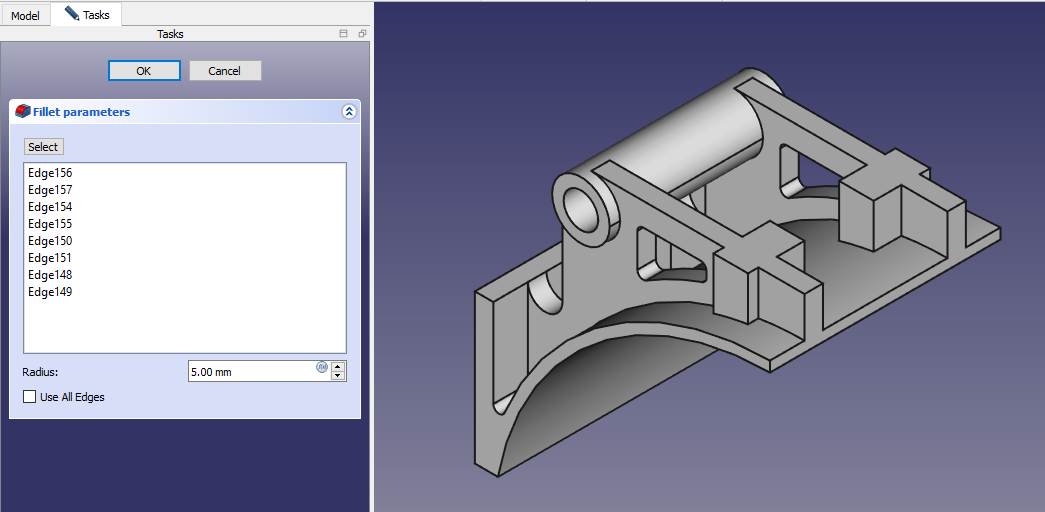The height and width of the screenshot is (512, 1045).
Task: Decrease the radius with the down arrow
Action: 338,376
